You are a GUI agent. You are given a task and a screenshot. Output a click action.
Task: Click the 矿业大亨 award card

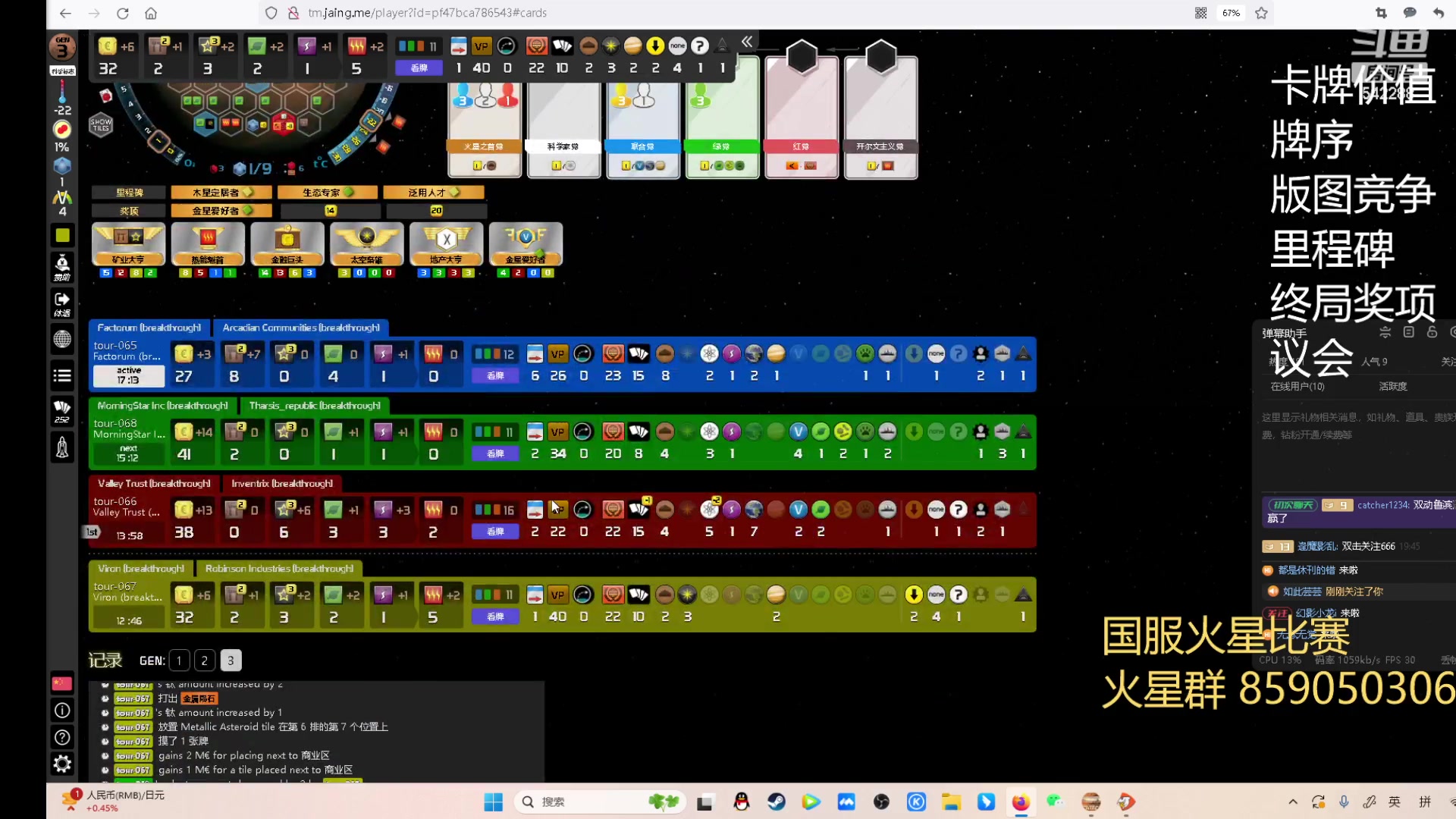point(128,244)
